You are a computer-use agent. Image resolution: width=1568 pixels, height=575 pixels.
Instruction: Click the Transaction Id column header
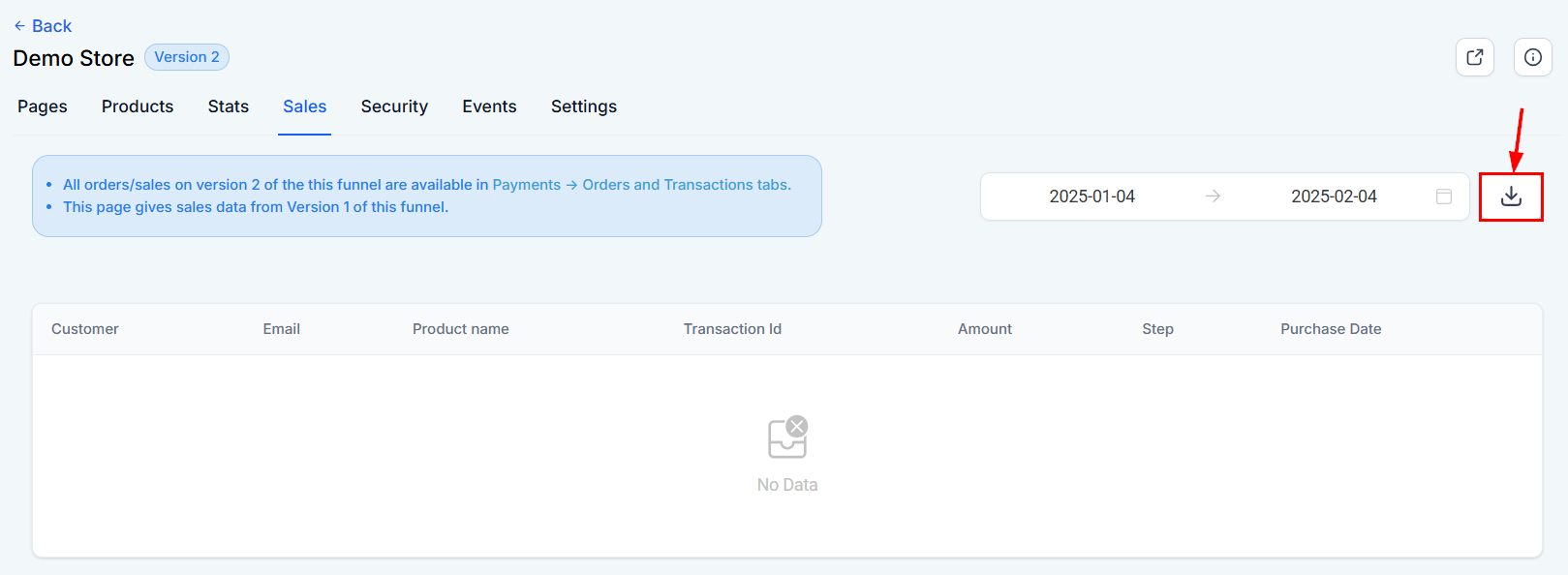732,329
